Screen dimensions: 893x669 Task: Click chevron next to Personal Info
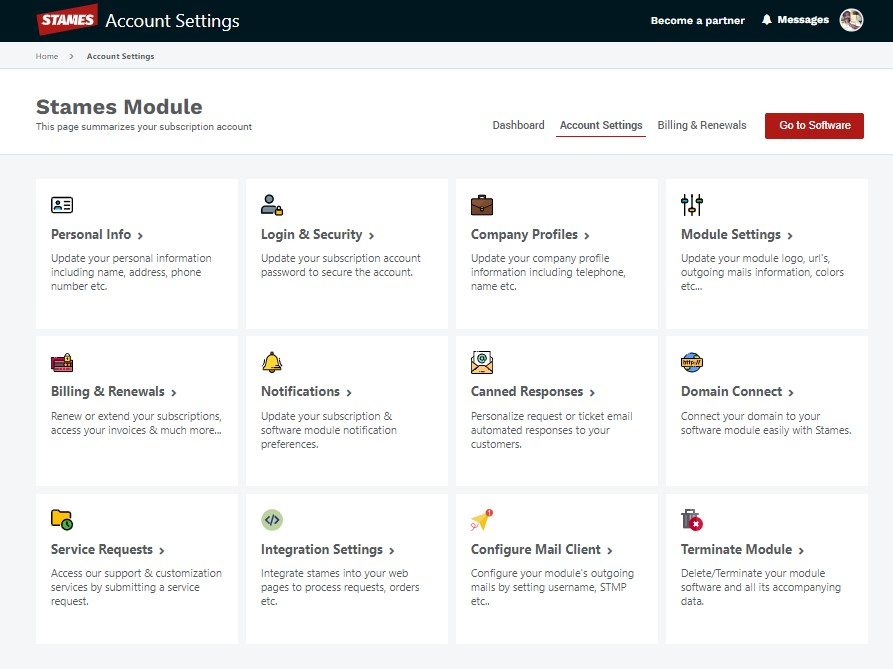140,236
